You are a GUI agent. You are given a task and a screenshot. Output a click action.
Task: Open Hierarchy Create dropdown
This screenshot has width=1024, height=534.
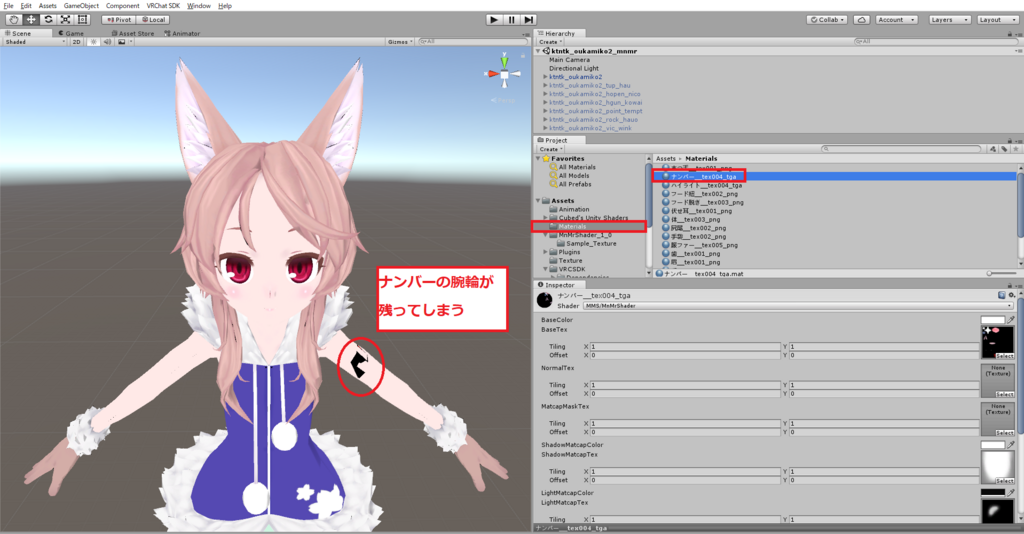point(549,42)
